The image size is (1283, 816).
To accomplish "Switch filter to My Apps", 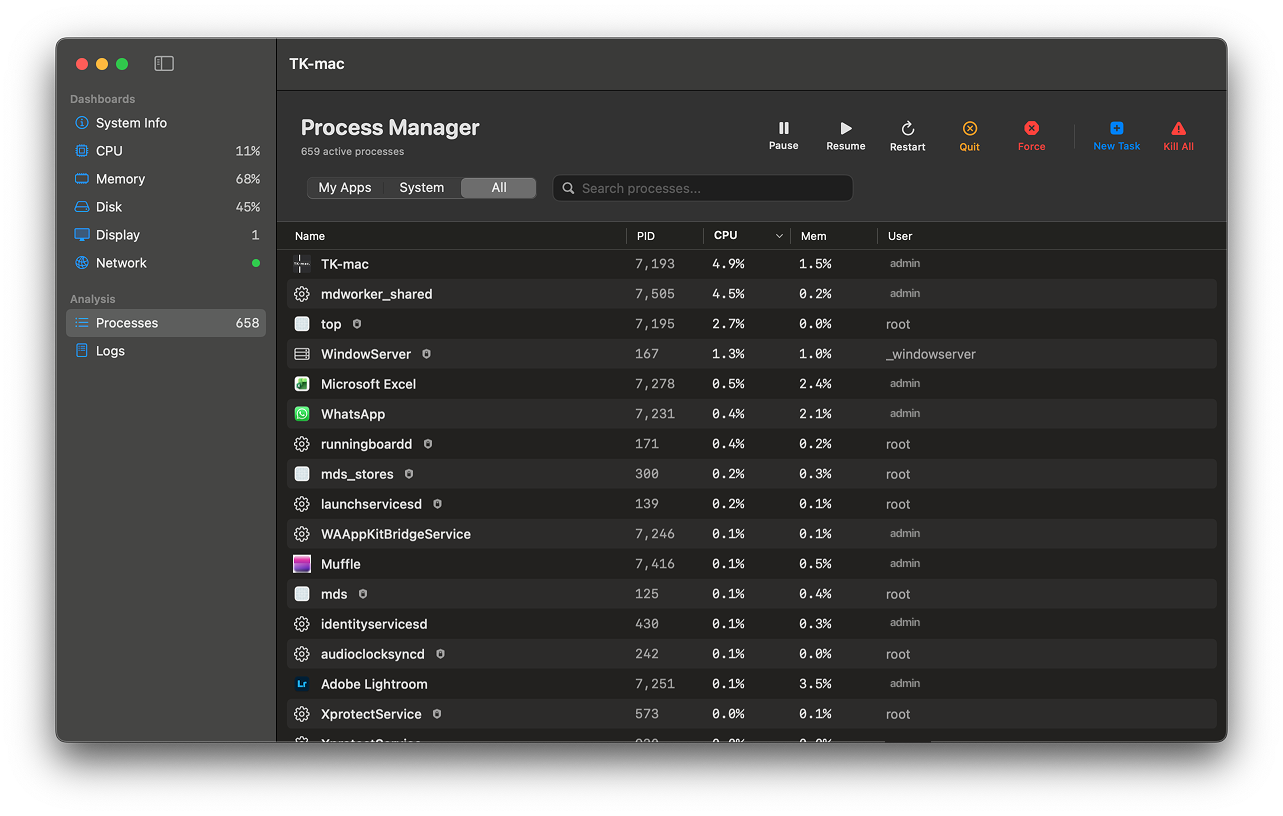I will click(x=345, y=188).
